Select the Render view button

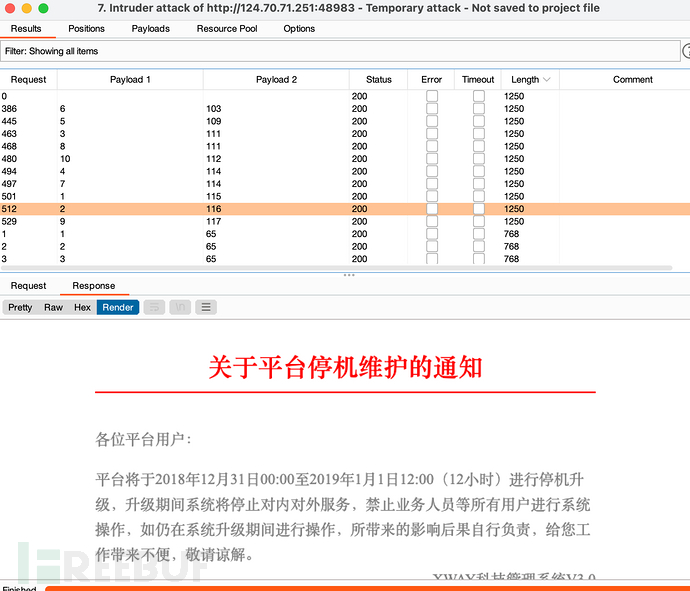click(x=118, y=307)
